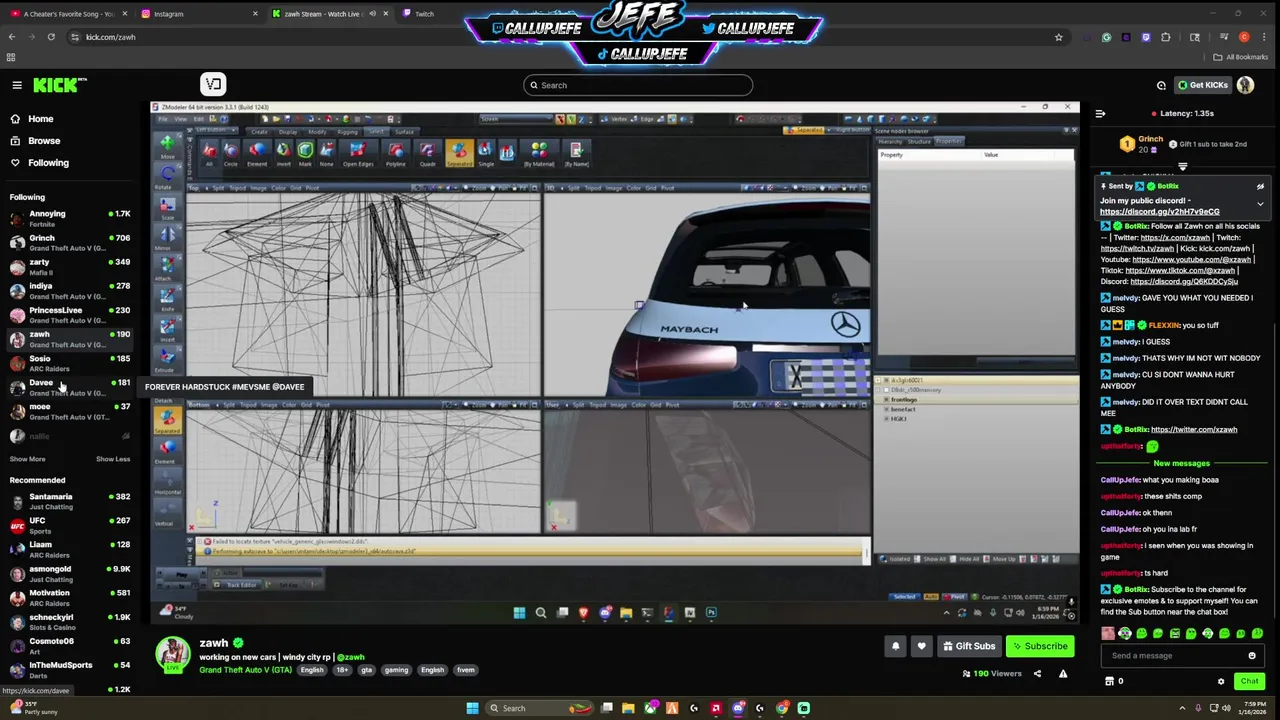Image resolution: width=1280 pixels, height=720 pixels.
Task: Mute the zawh Stream browser tab
Action: point(372,14)
